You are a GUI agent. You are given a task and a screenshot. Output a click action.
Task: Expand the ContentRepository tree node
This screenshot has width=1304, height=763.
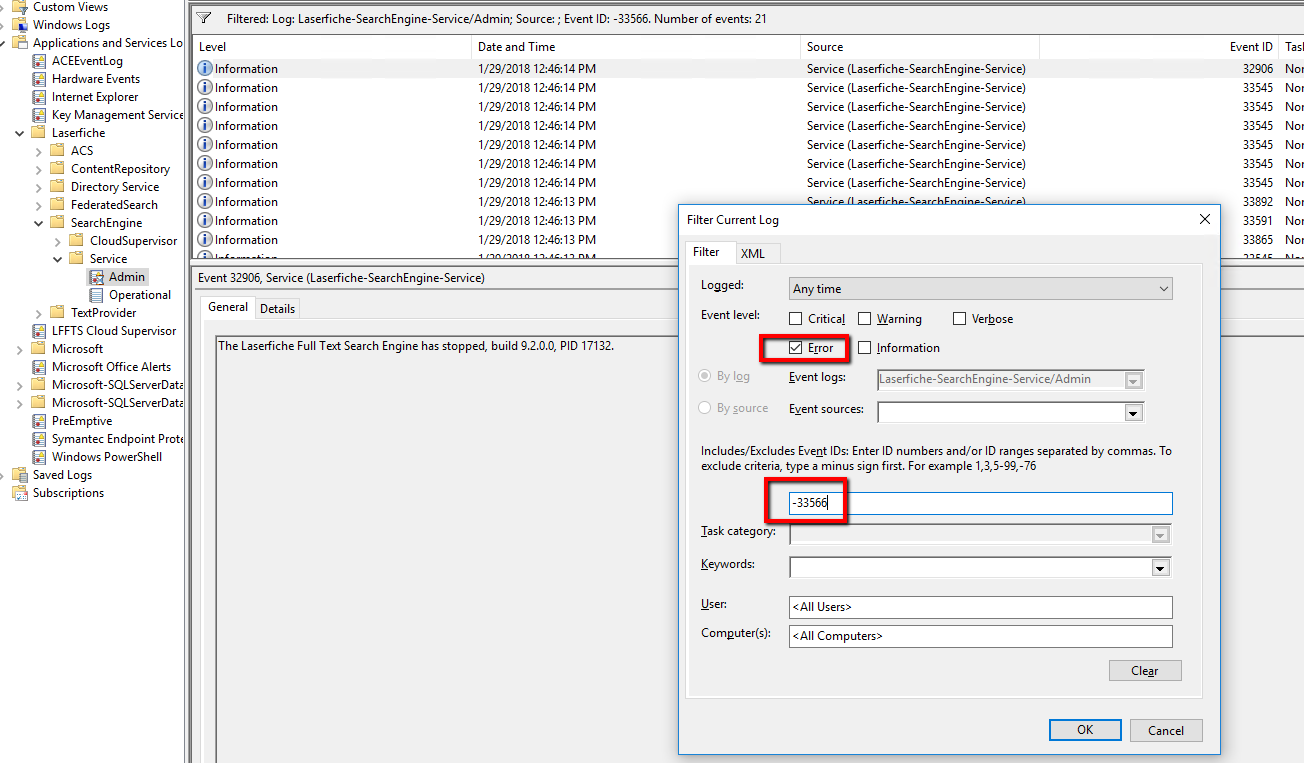[x=40, y=169]
